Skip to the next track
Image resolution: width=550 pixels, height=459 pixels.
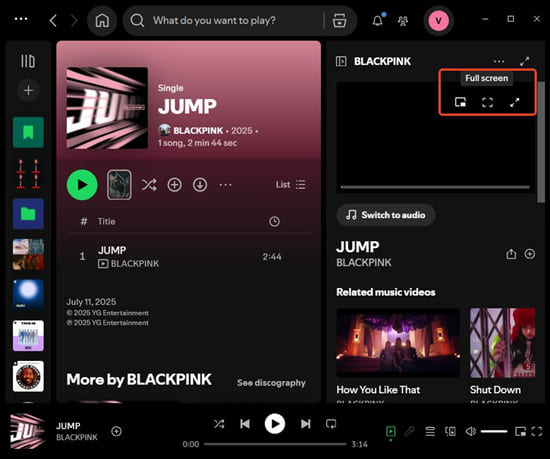point(306,424)
